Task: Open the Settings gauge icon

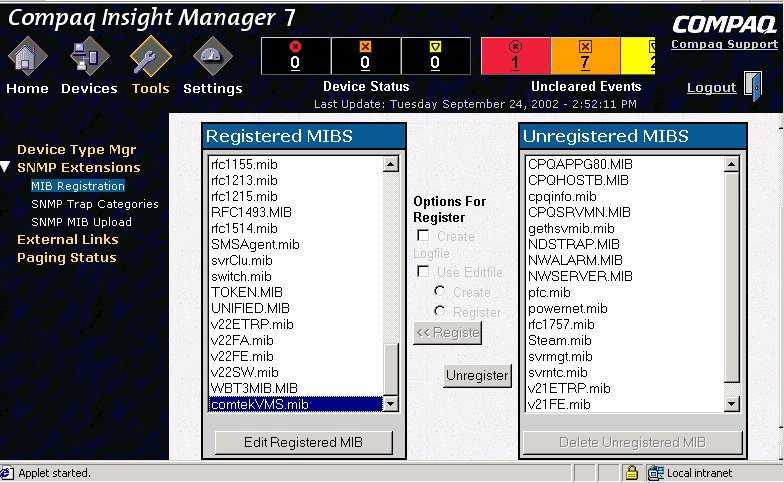Action: [212, 58]
